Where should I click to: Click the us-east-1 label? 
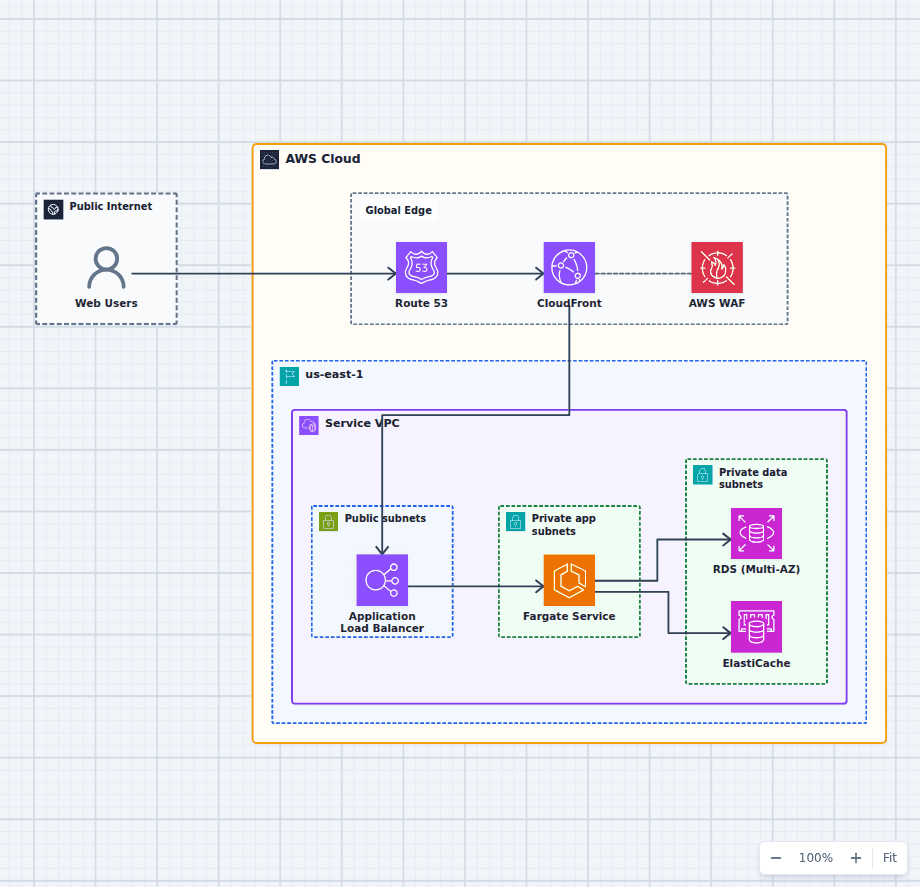[334, 374]
